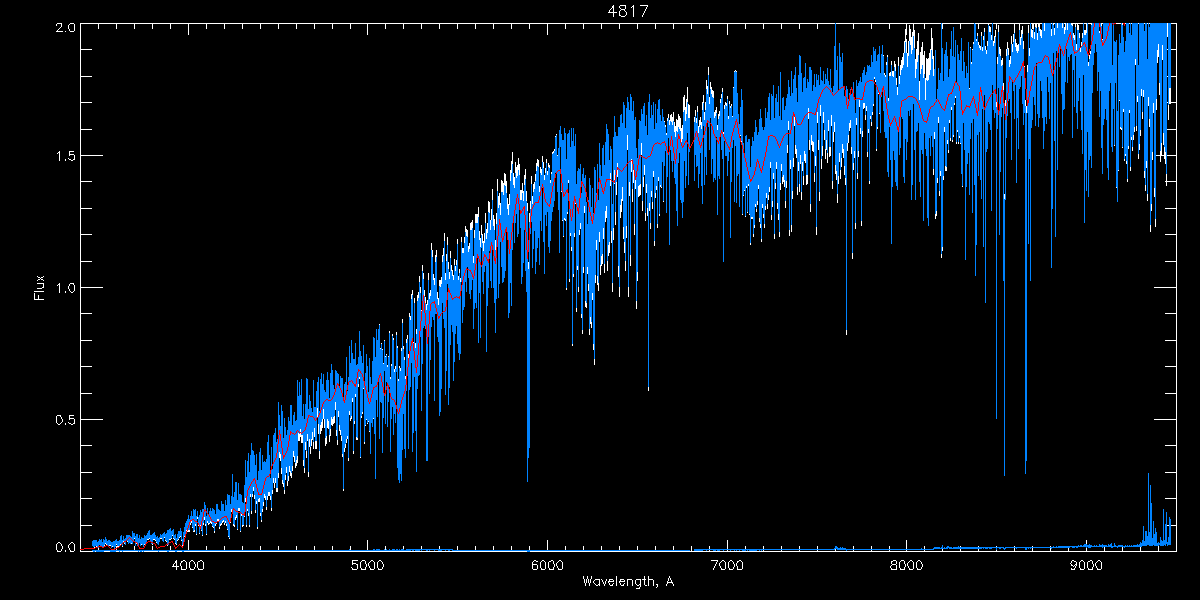
Task: Click the 5000 x-axis tick label
Action: [368, 565]
